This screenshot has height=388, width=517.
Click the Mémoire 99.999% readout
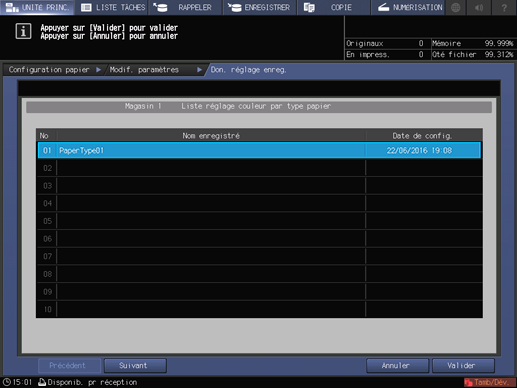pyautogui.click(x=473, y=43)
